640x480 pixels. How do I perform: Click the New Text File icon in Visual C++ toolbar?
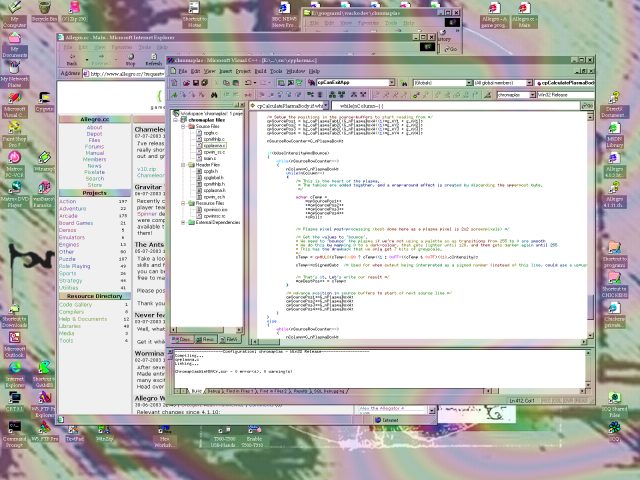coord(175,83)
